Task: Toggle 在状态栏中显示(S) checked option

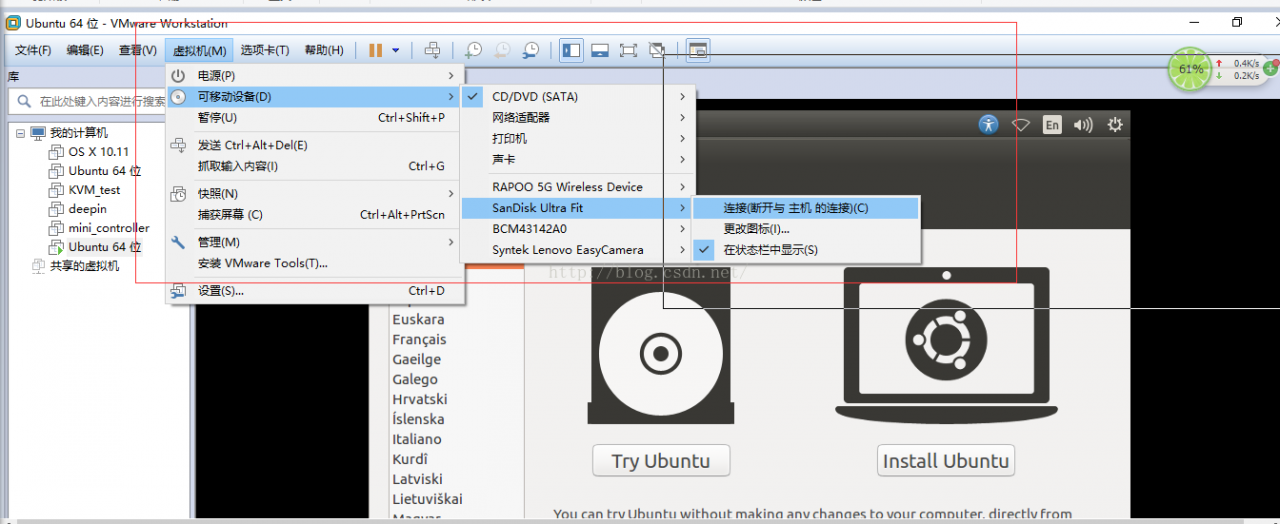Action: 770,250
